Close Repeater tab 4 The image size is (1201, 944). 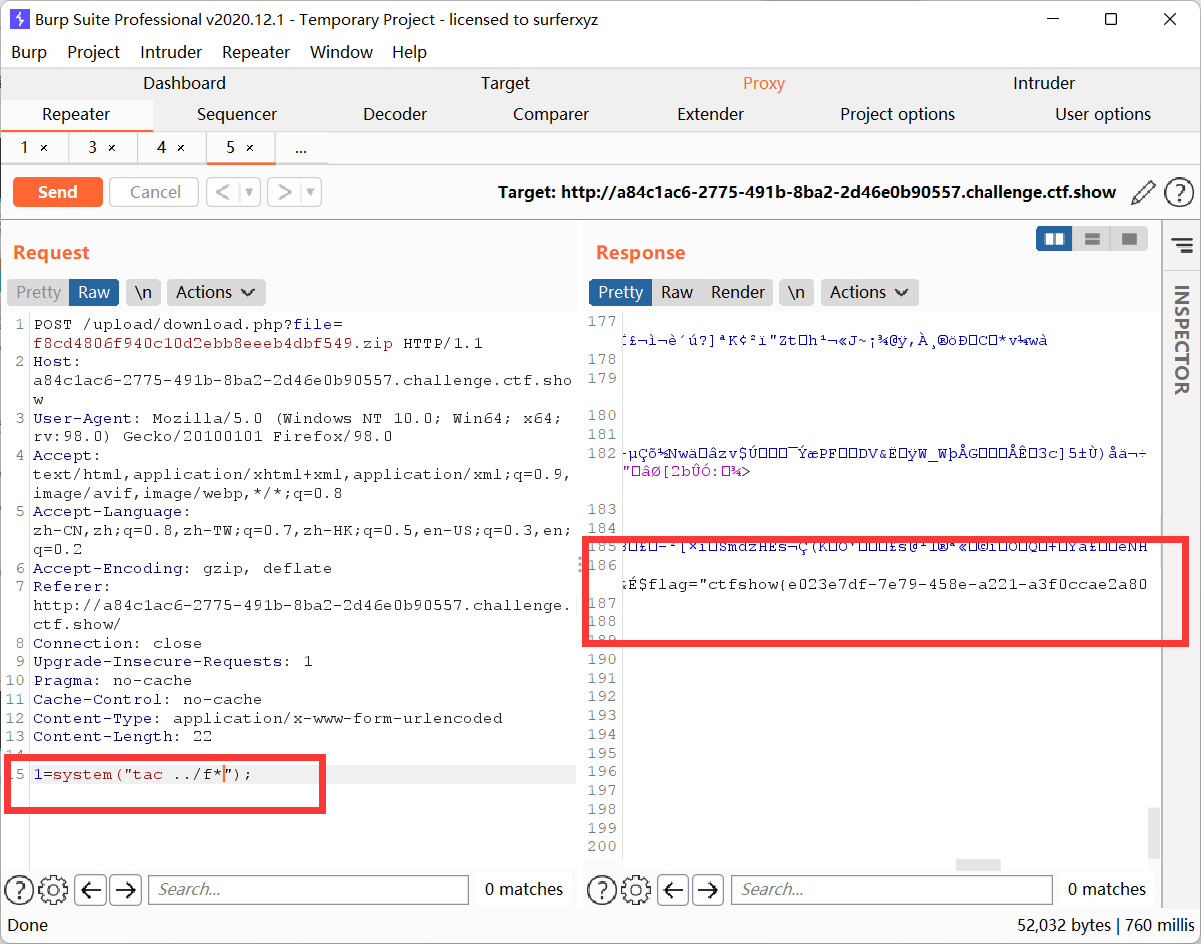tap(181, 148)
